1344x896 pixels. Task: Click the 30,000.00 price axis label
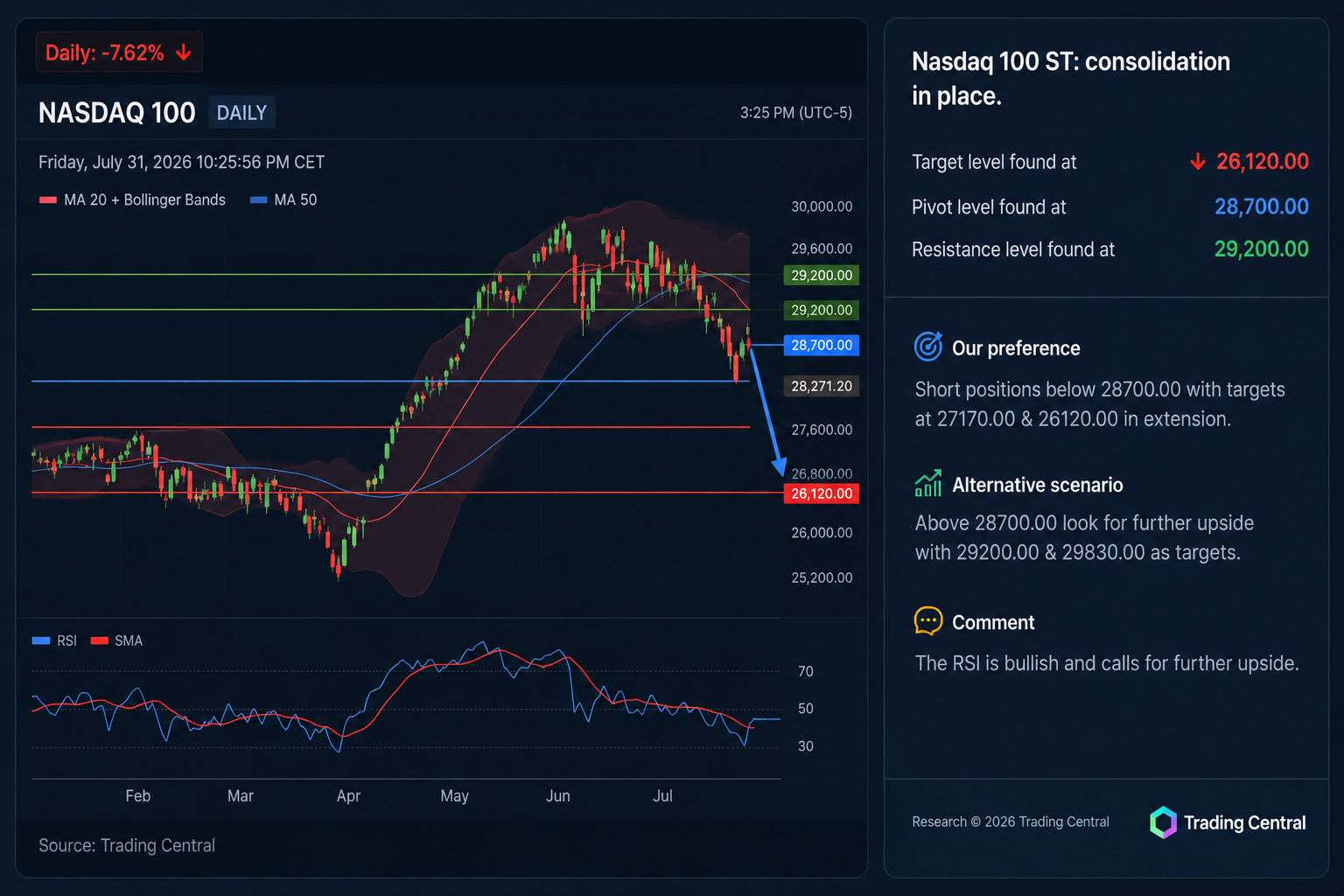(x=822, y=206)
